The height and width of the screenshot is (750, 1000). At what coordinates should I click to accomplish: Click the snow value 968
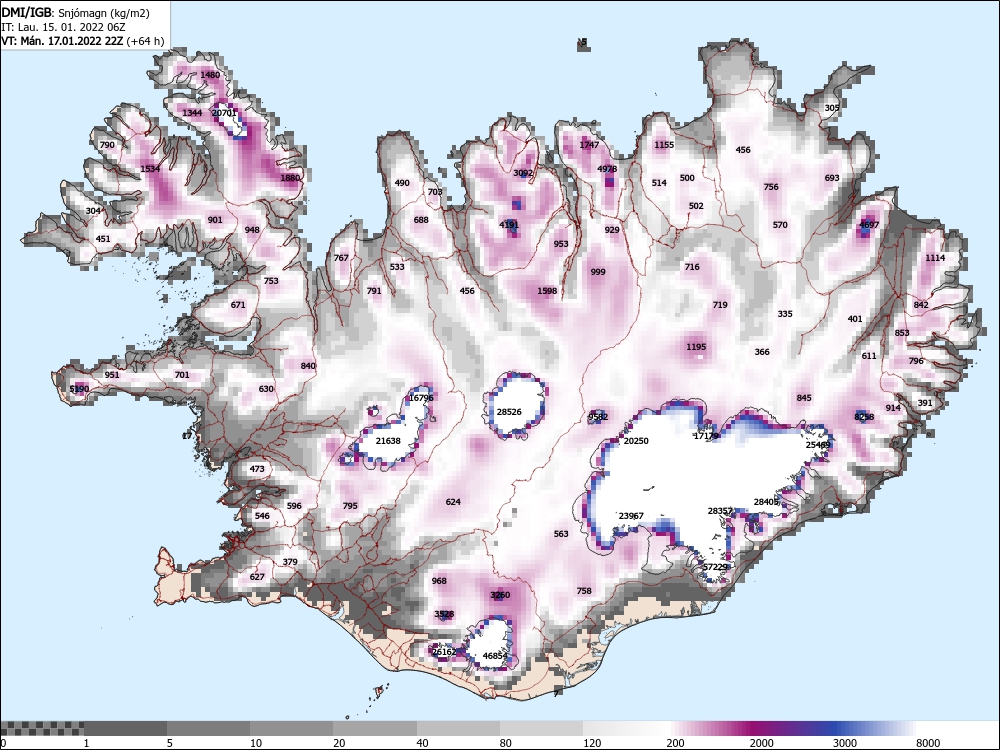(x=439, y=581)
